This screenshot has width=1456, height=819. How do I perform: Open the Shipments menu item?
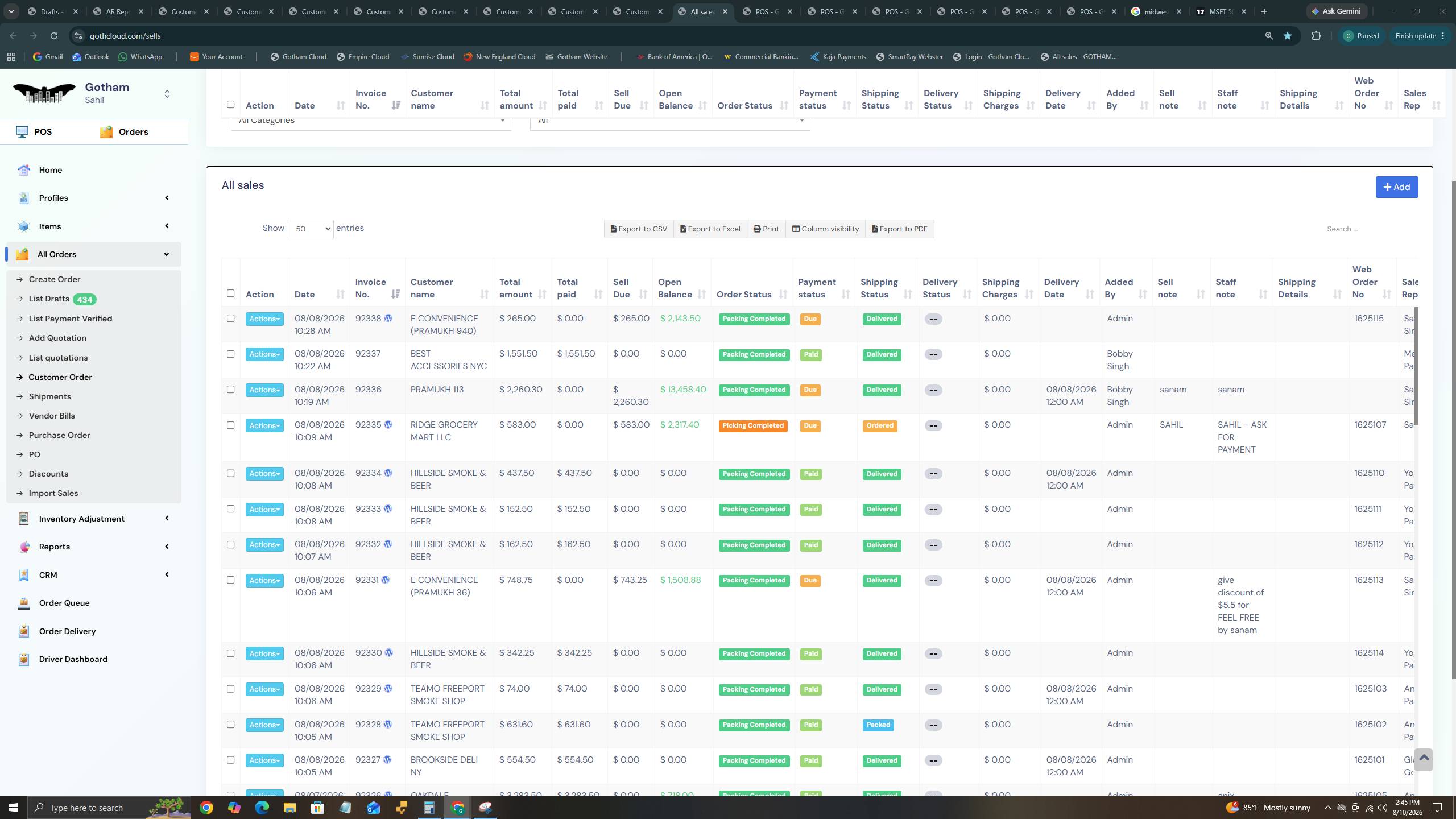(x=50, y=396)
